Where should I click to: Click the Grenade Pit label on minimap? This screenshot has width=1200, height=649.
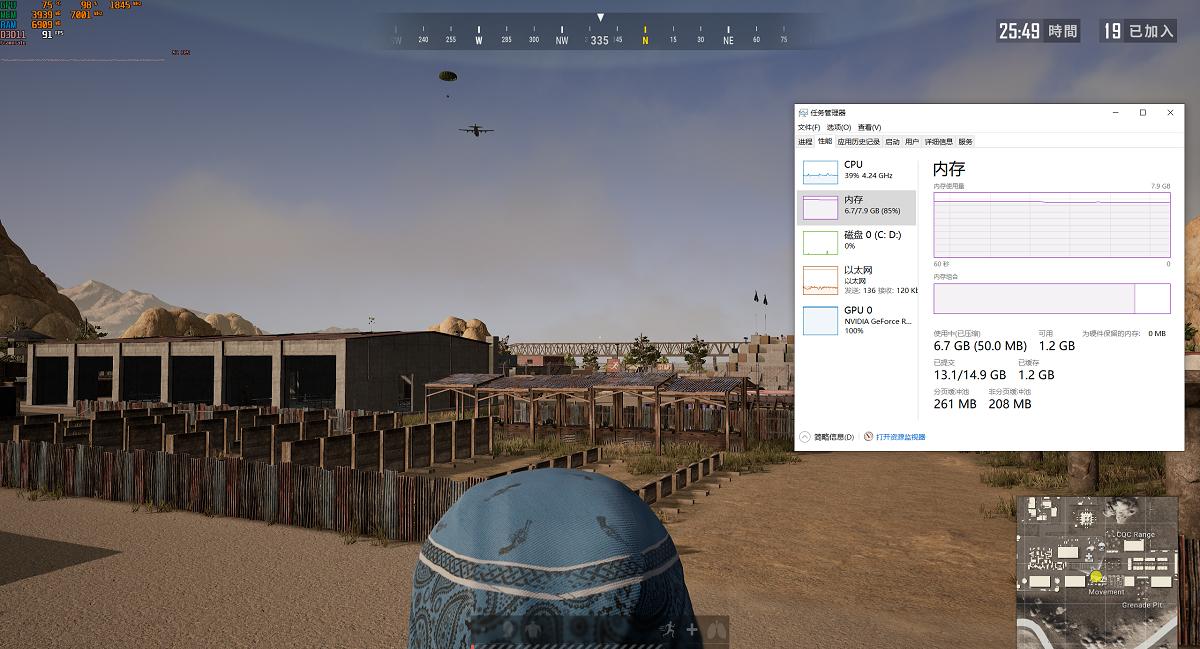tap(1142, 605)
